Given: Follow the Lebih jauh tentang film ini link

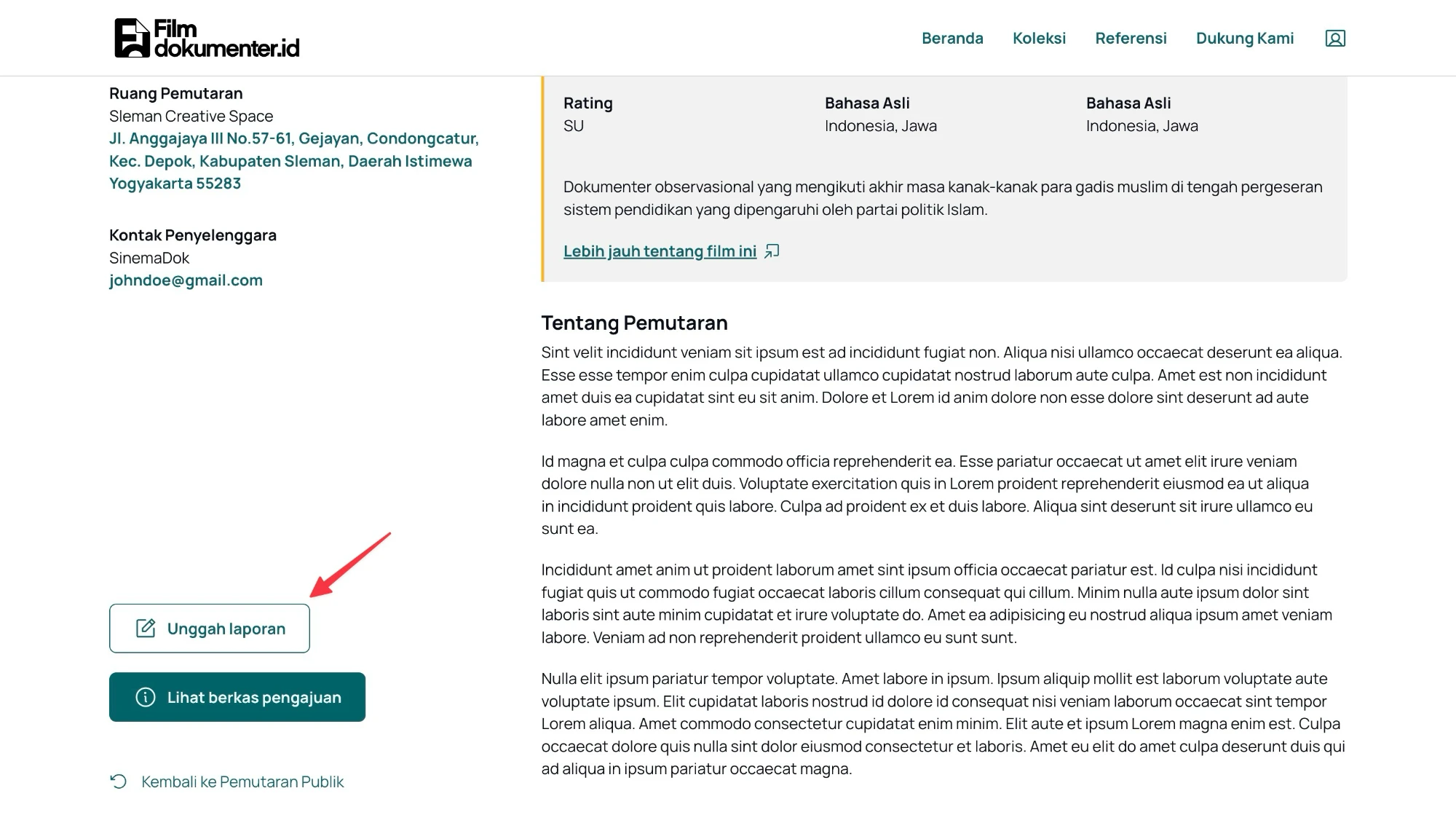Looking at the screenshot, I should pos(660,251).
